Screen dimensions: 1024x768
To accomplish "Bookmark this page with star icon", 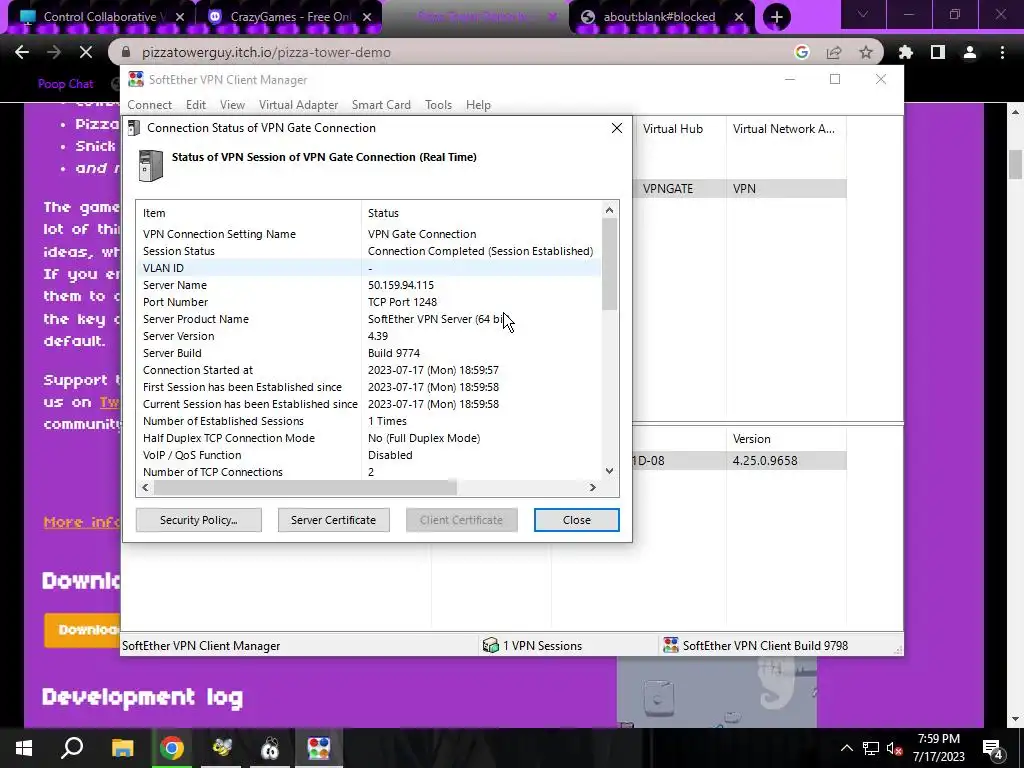I will [x=866, y=52].
